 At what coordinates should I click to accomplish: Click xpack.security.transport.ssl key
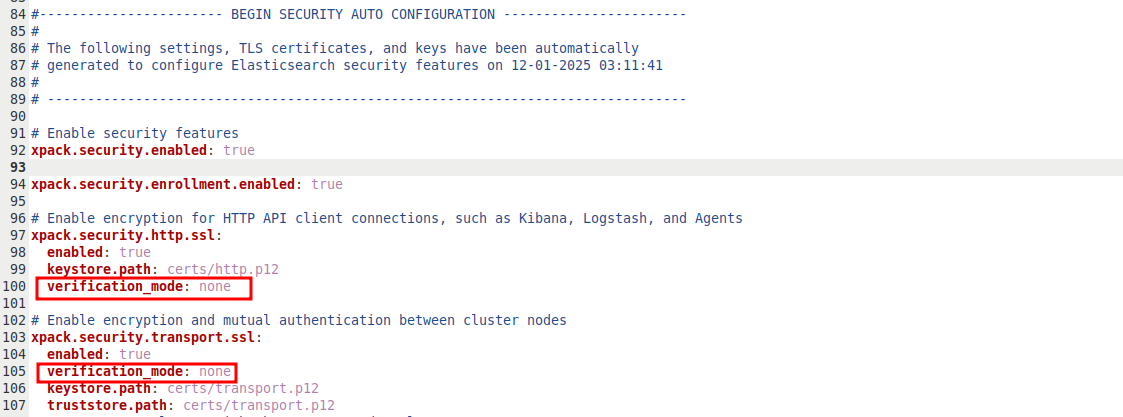143,337
